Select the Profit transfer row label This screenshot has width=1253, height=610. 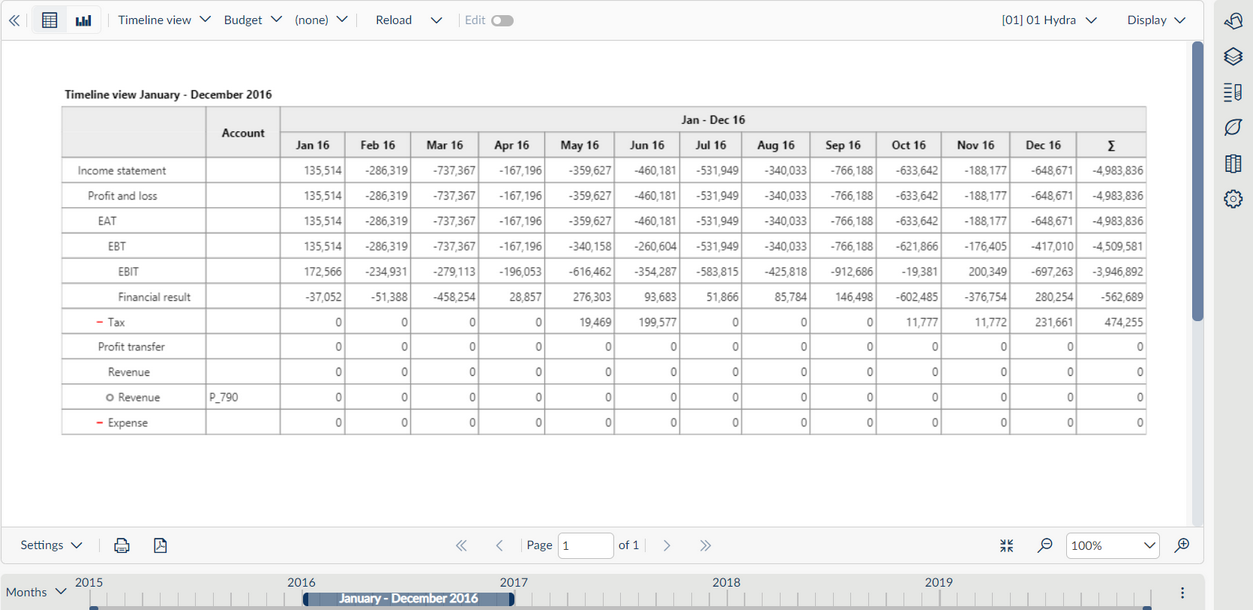131,347
